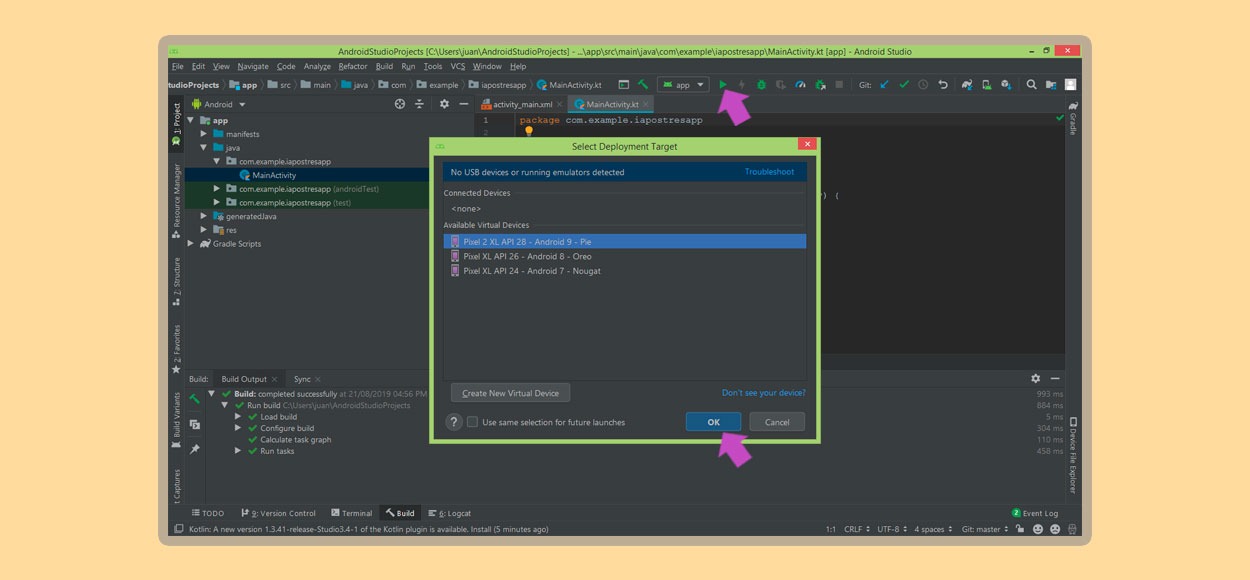Click the Git revert undo arrow icon

point(943,85)
